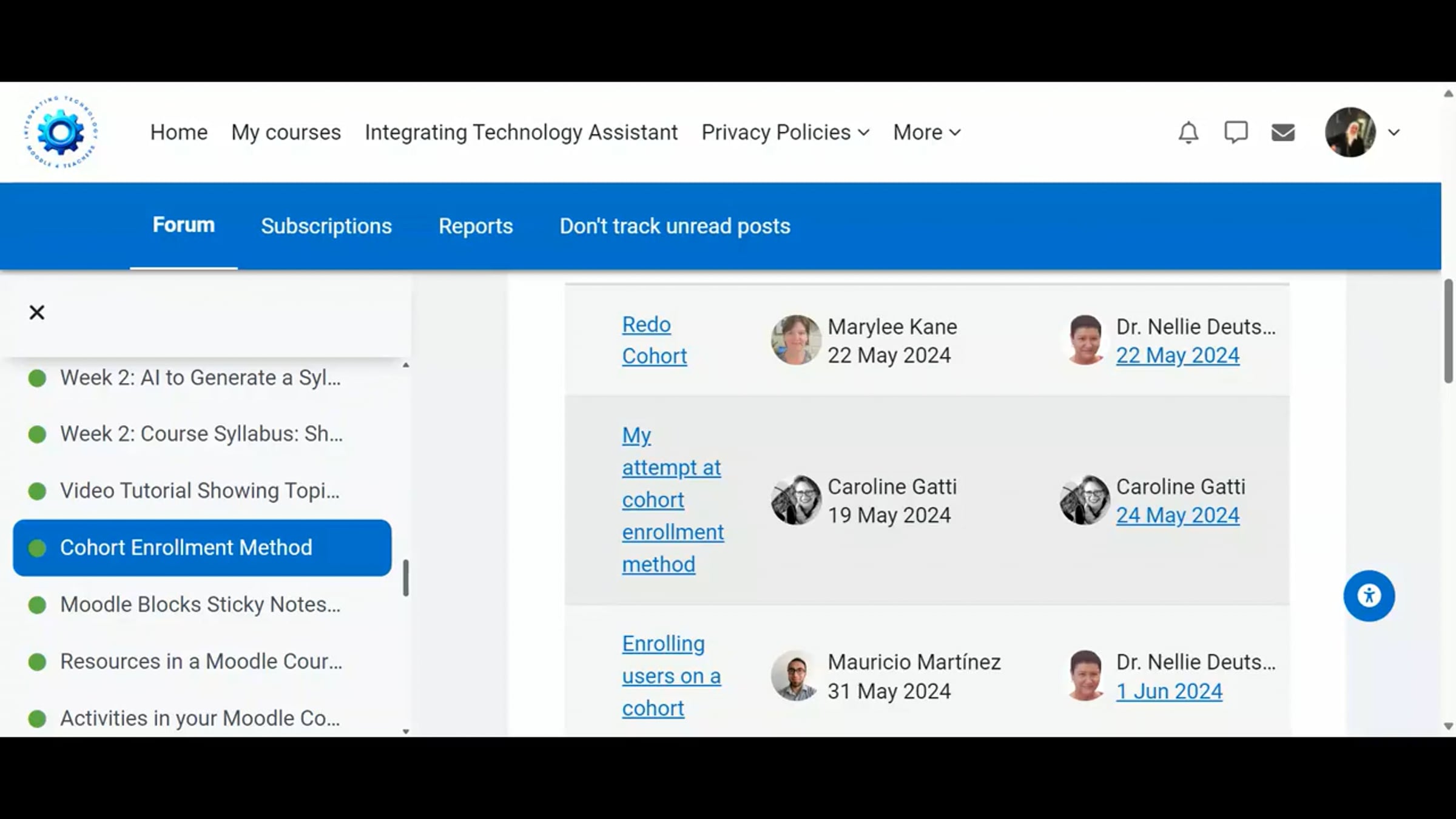Screen dimensions: 1456x819
Task: Open the messaging speech bubble icon
Action: click(x=1235, y=132)
